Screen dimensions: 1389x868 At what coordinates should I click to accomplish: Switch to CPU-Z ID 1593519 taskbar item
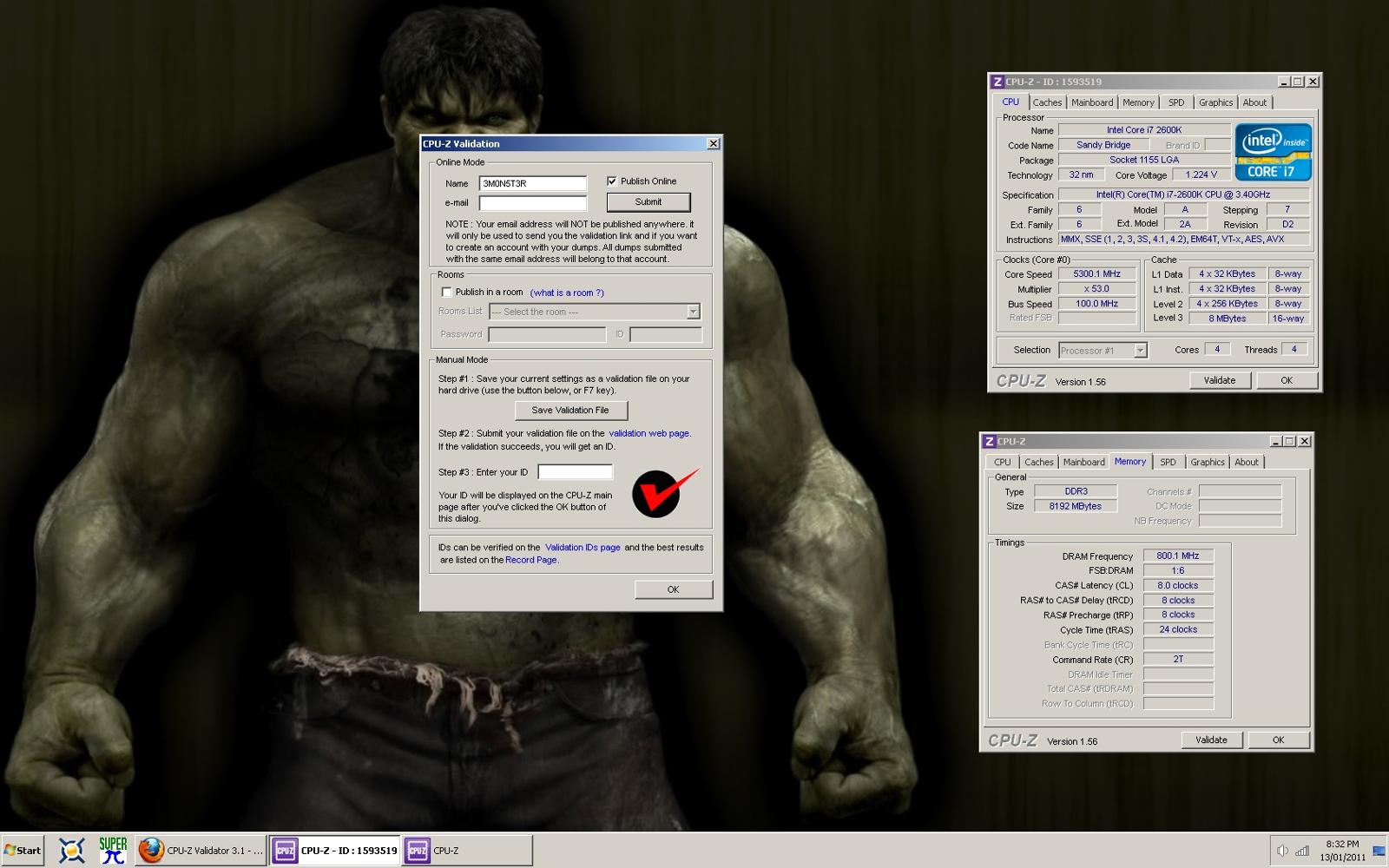pos(335,851)
